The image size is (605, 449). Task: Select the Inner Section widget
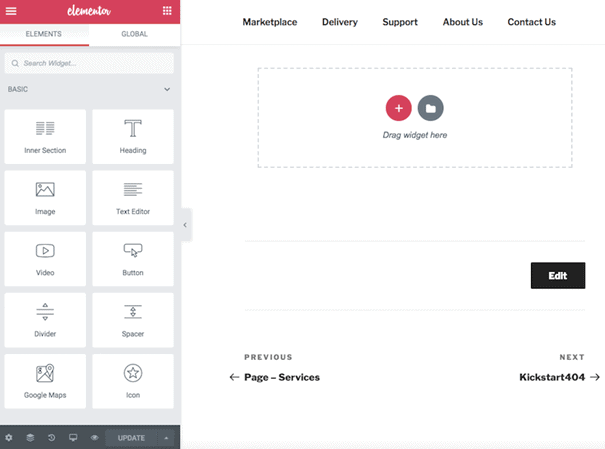(45, 137)
